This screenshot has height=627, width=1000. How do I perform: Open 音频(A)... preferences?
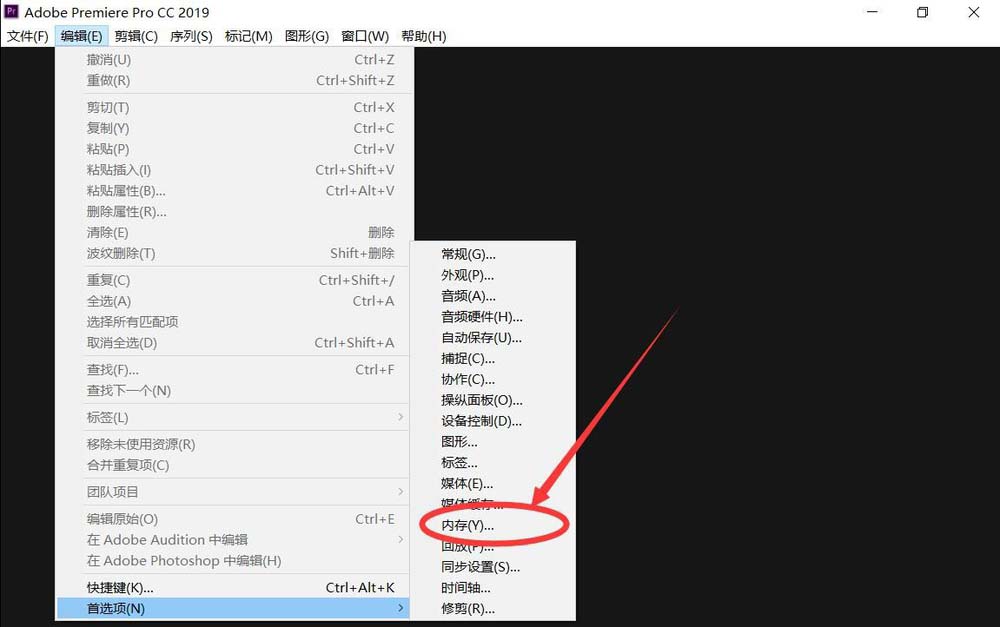(492, 296)
